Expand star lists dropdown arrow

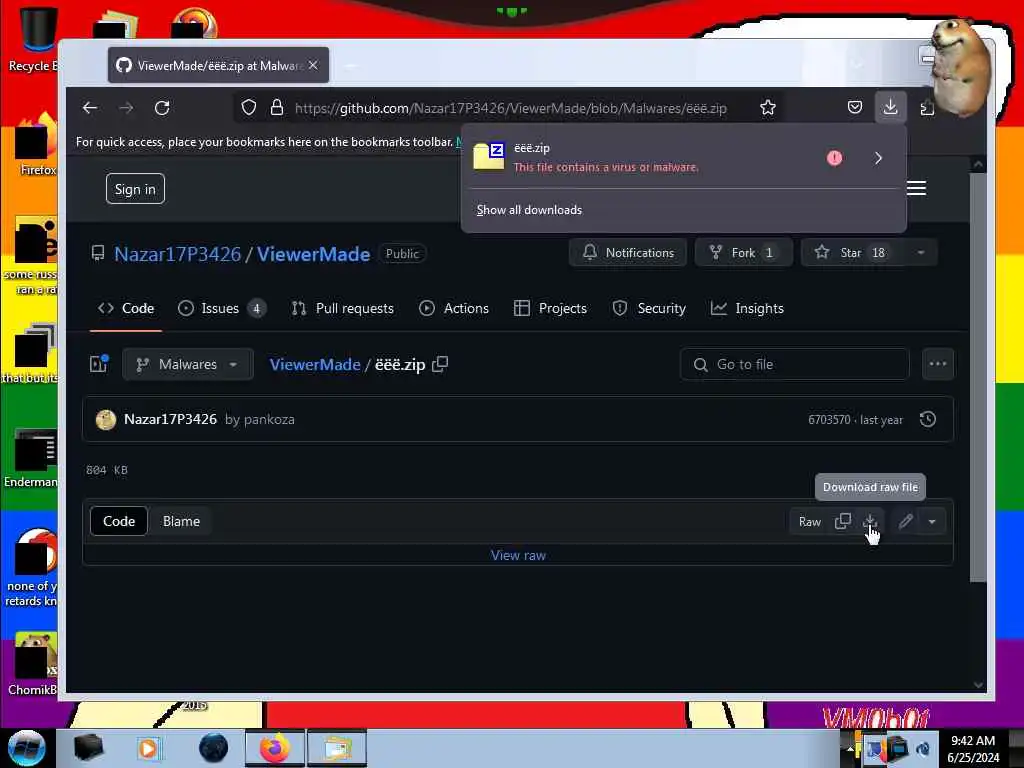click(921, 253)
